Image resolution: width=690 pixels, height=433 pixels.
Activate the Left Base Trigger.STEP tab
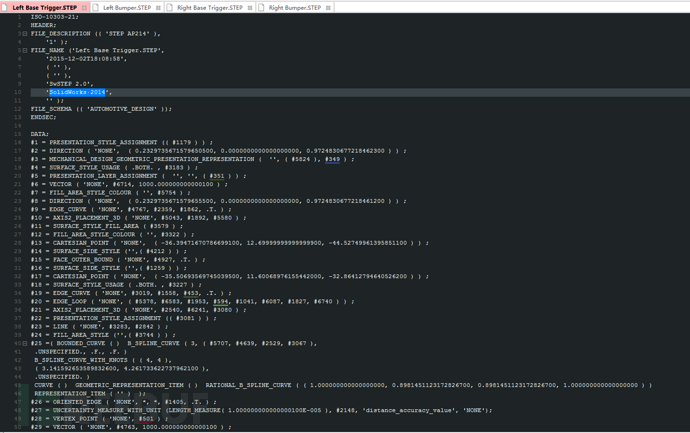pos(44,7)
